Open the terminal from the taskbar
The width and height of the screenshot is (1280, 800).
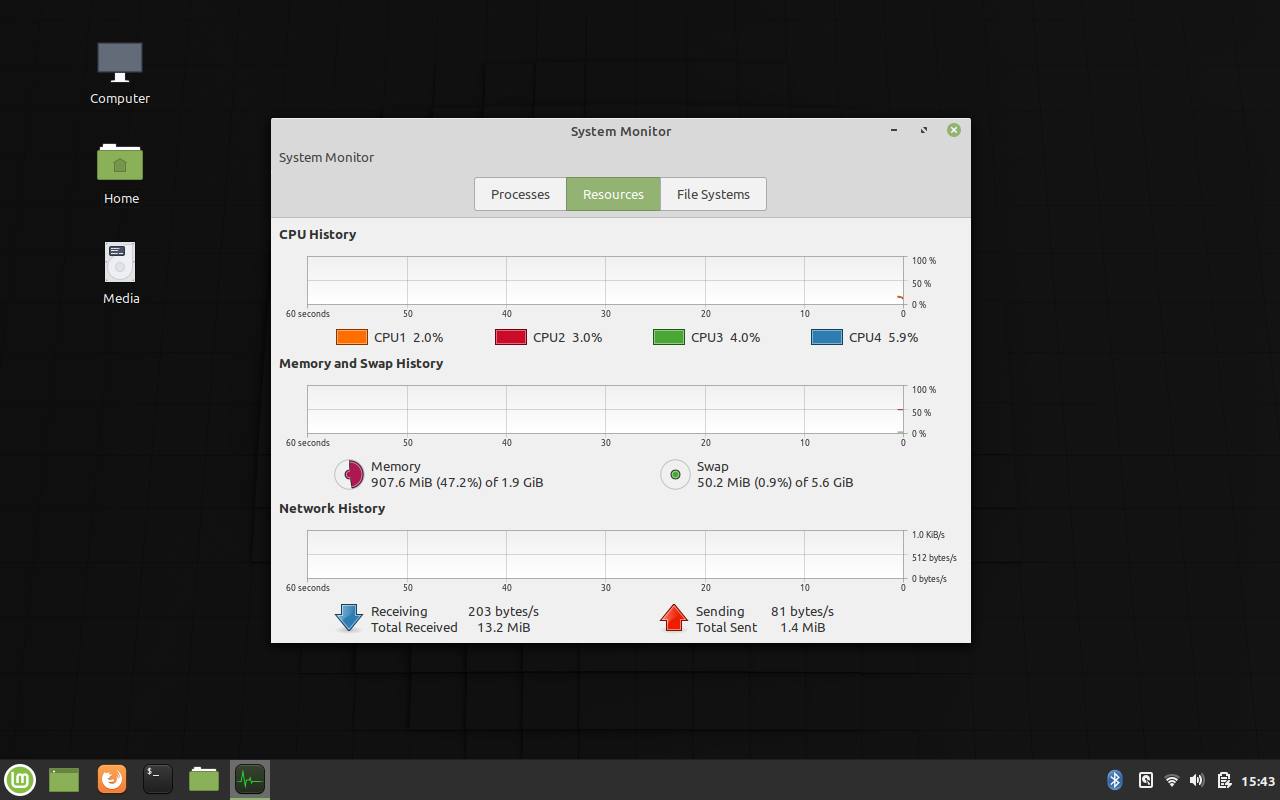click(x=157, y=779)
